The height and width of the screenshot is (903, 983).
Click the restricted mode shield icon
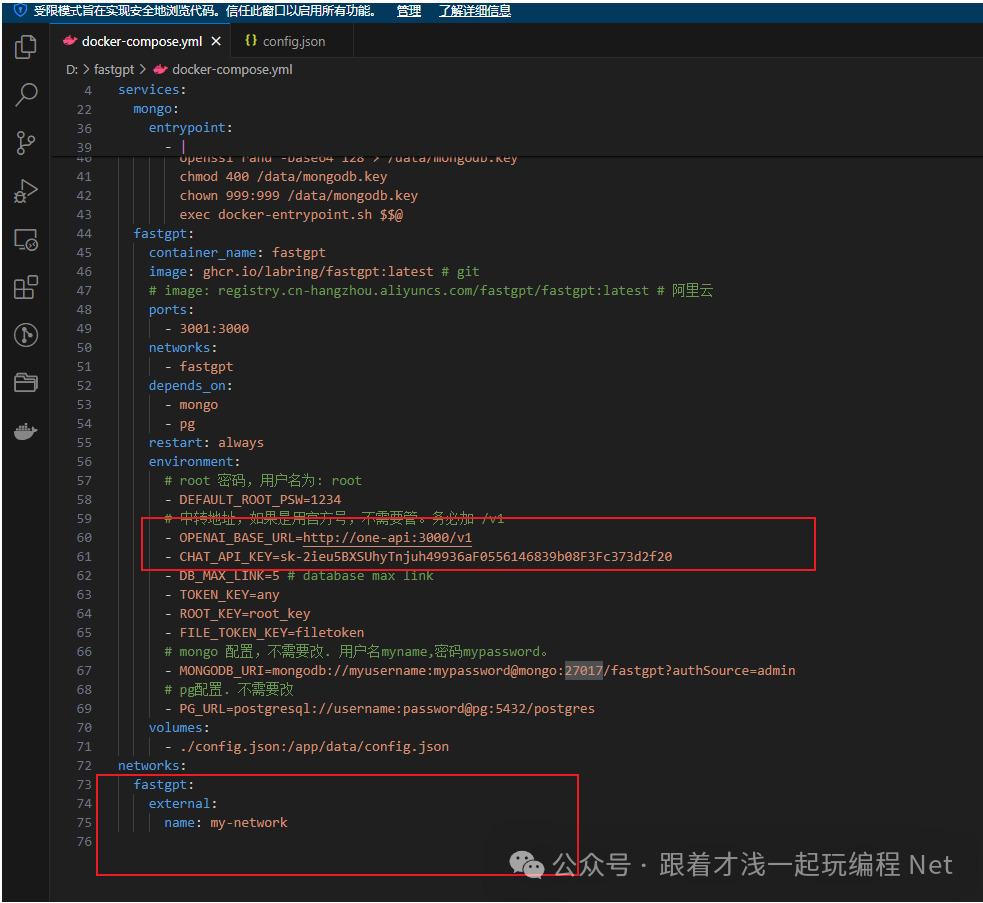(20, 11)
